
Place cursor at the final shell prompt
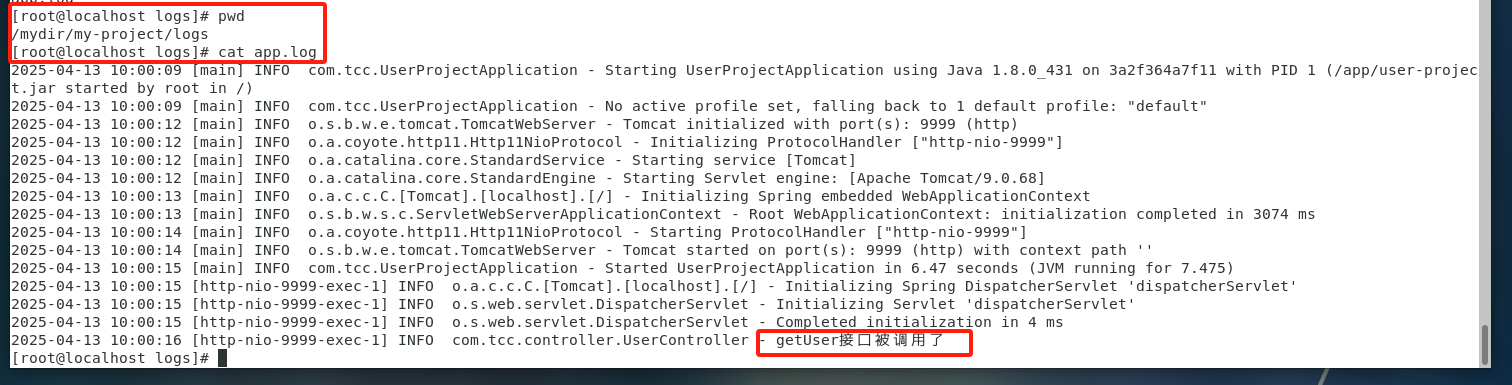(222, 358)
